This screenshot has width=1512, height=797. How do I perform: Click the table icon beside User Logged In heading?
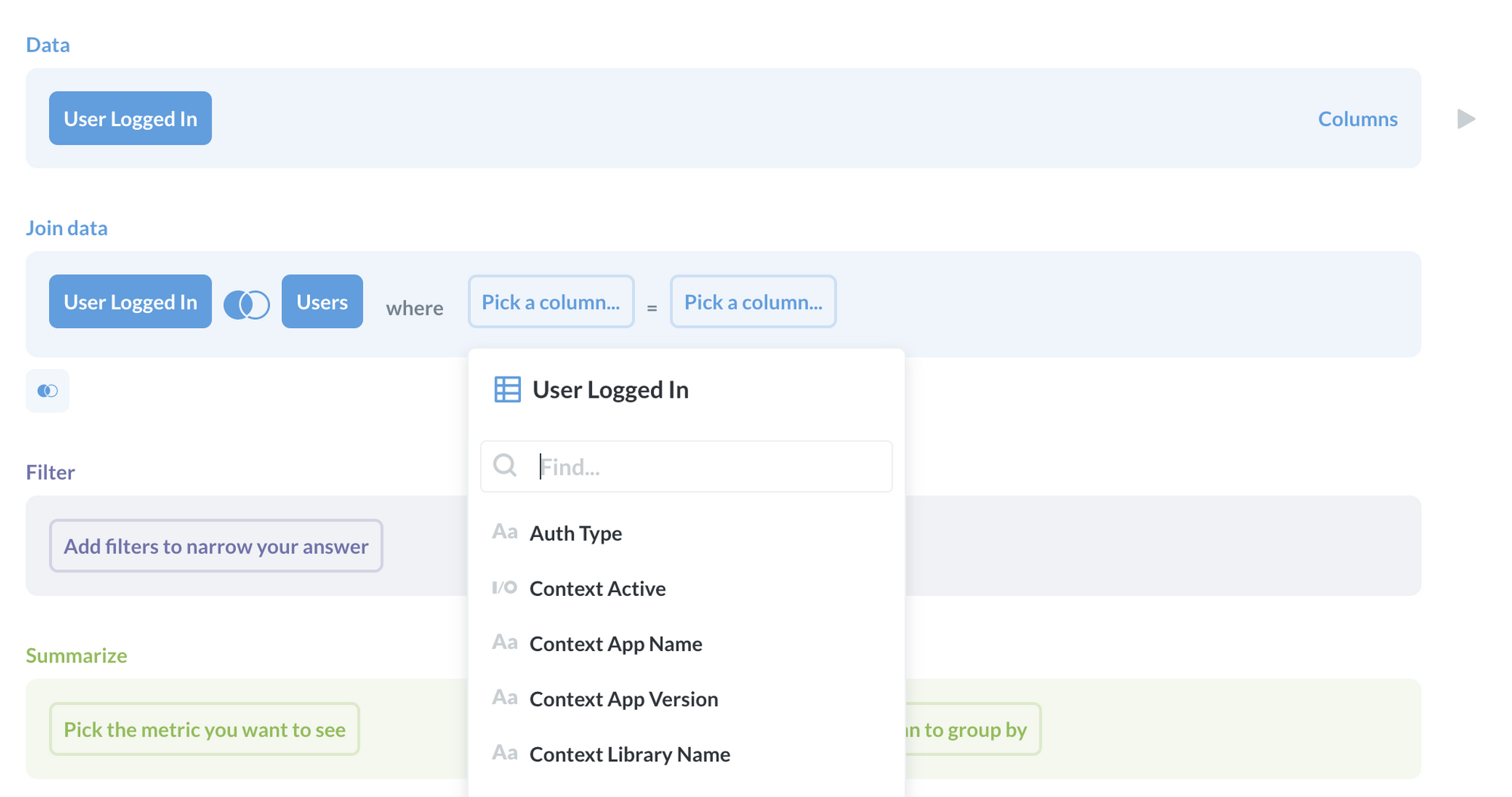click(507, 389)
